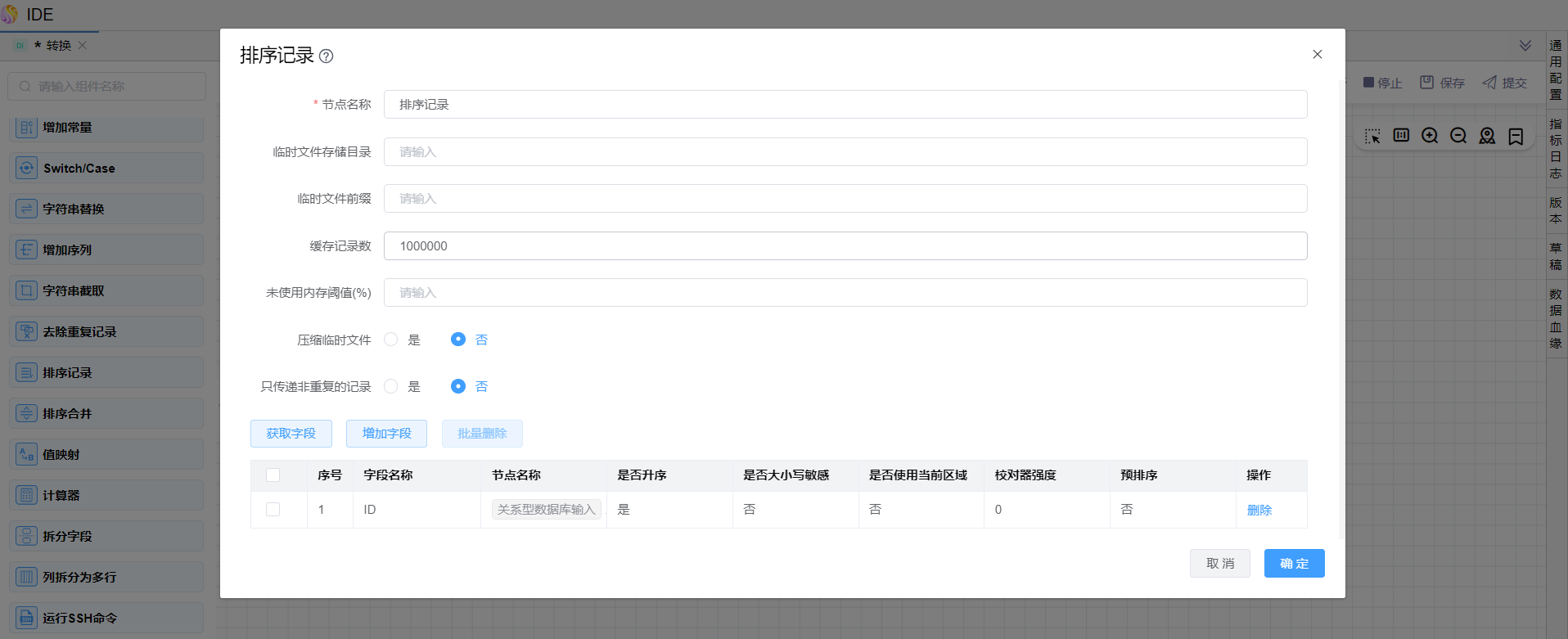Click the zoom in magnifier icon
The width and height of the screenshot is (1568, 639).
click(1430, 136)
